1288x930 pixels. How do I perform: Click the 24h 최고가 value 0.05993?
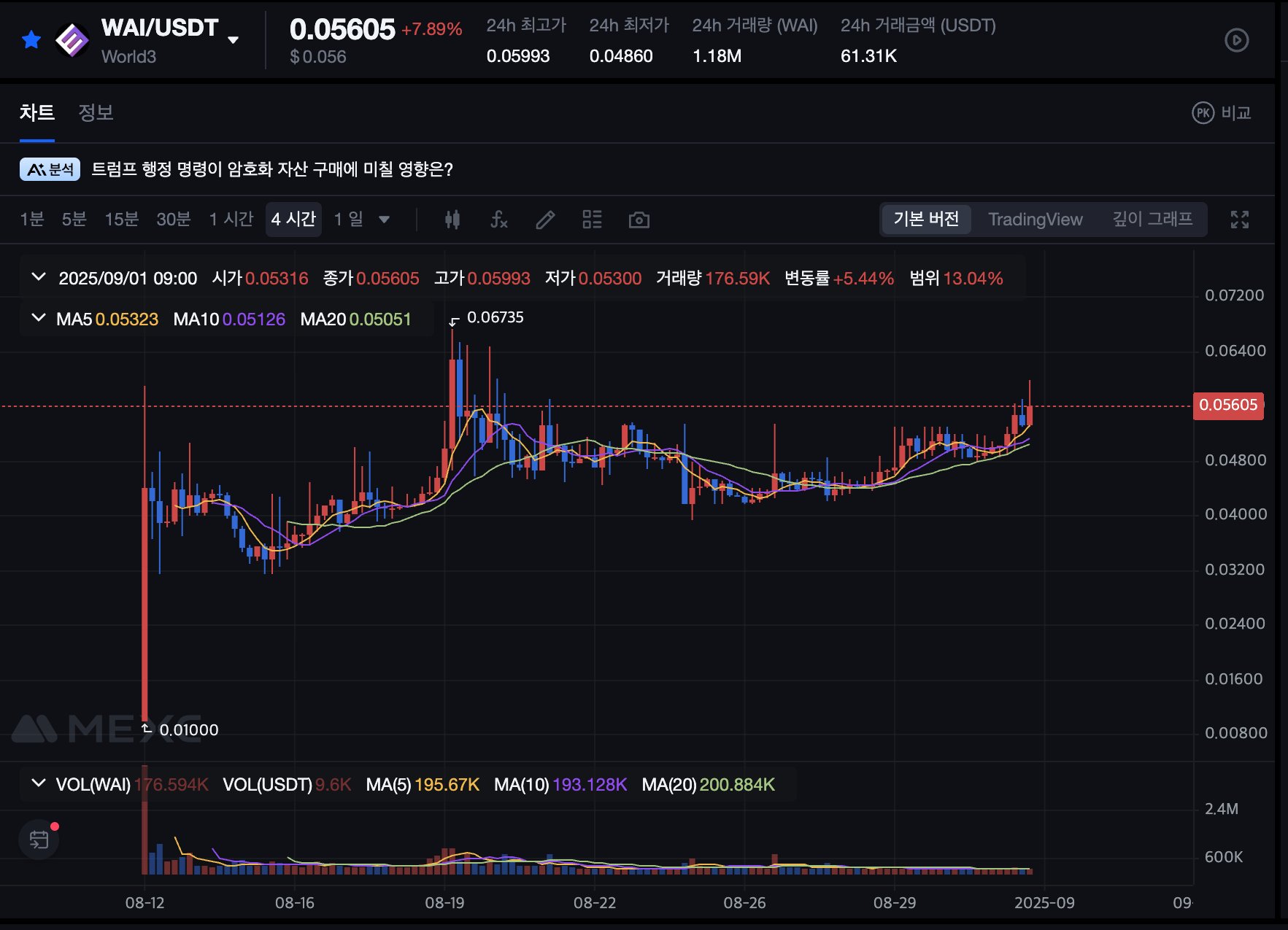[518, 56]
